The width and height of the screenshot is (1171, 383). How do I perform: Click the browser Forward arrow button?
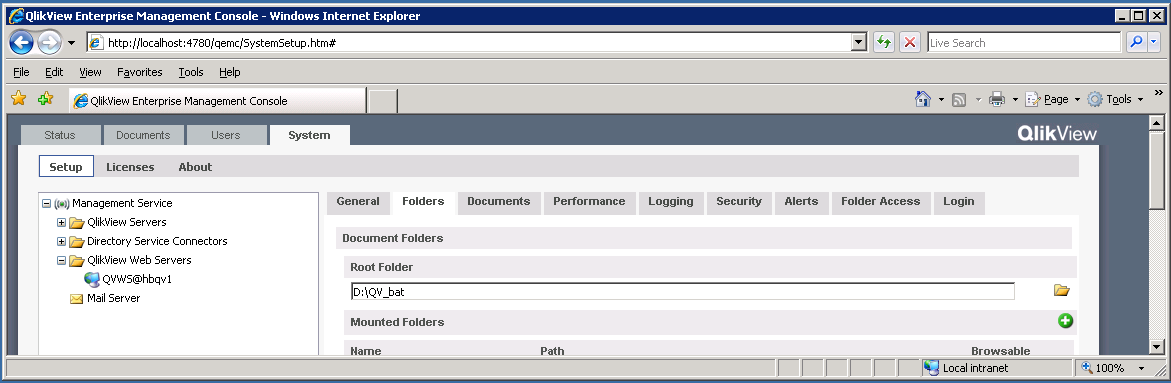pyautogui.click(x=49, y=43)
